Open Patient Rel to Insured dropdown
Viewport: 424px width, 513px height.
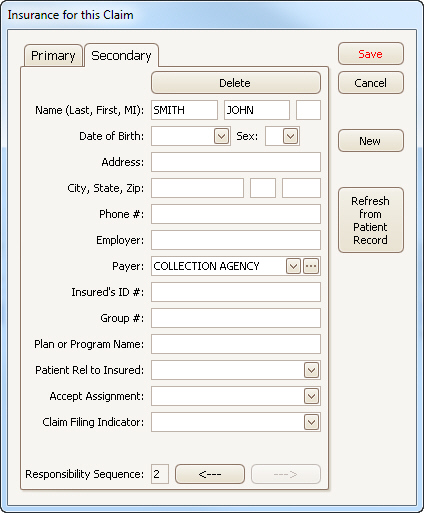(311, 370)
